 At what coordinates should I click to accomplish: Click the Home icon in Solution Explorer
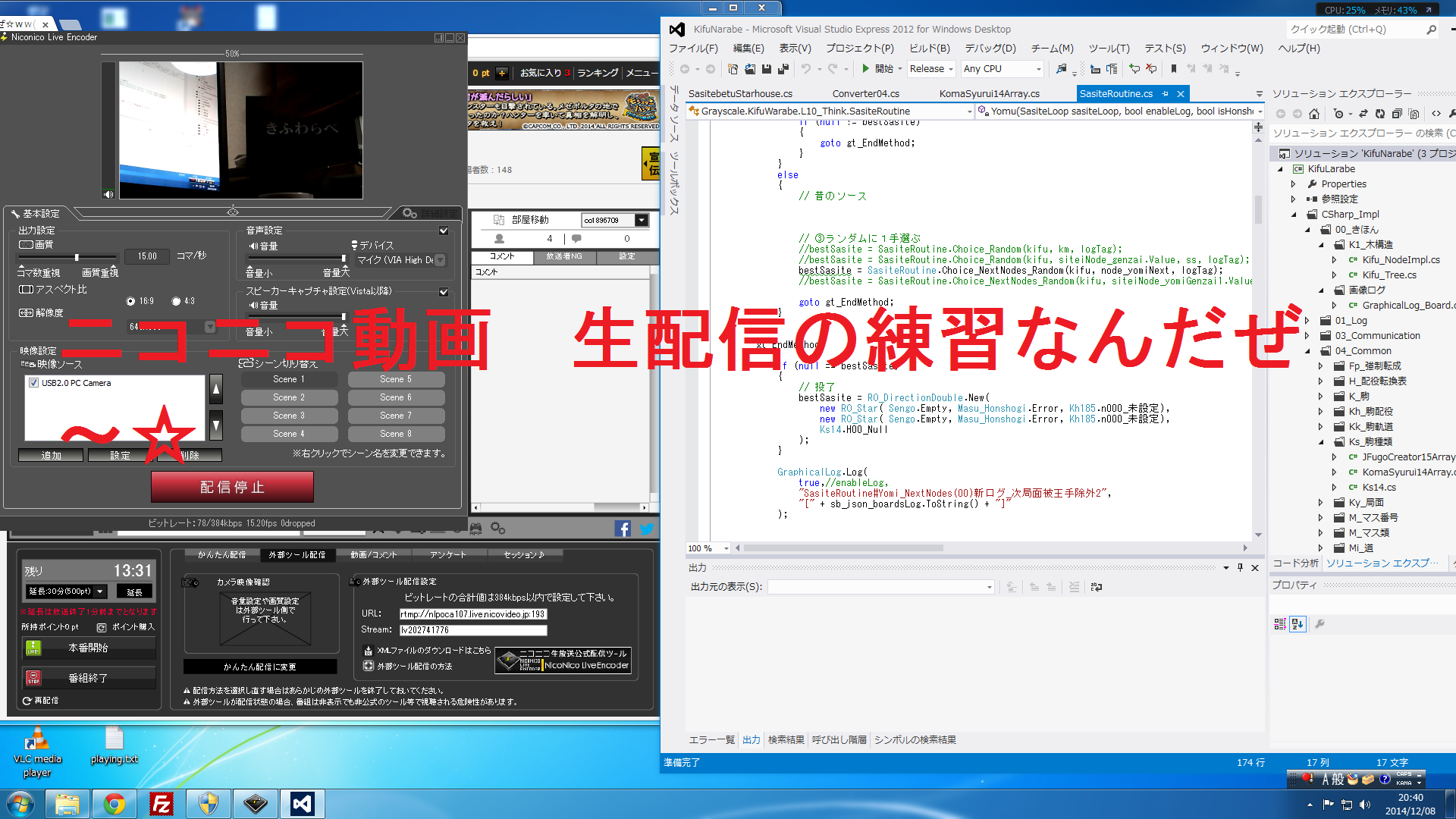tap(1314, 114)
